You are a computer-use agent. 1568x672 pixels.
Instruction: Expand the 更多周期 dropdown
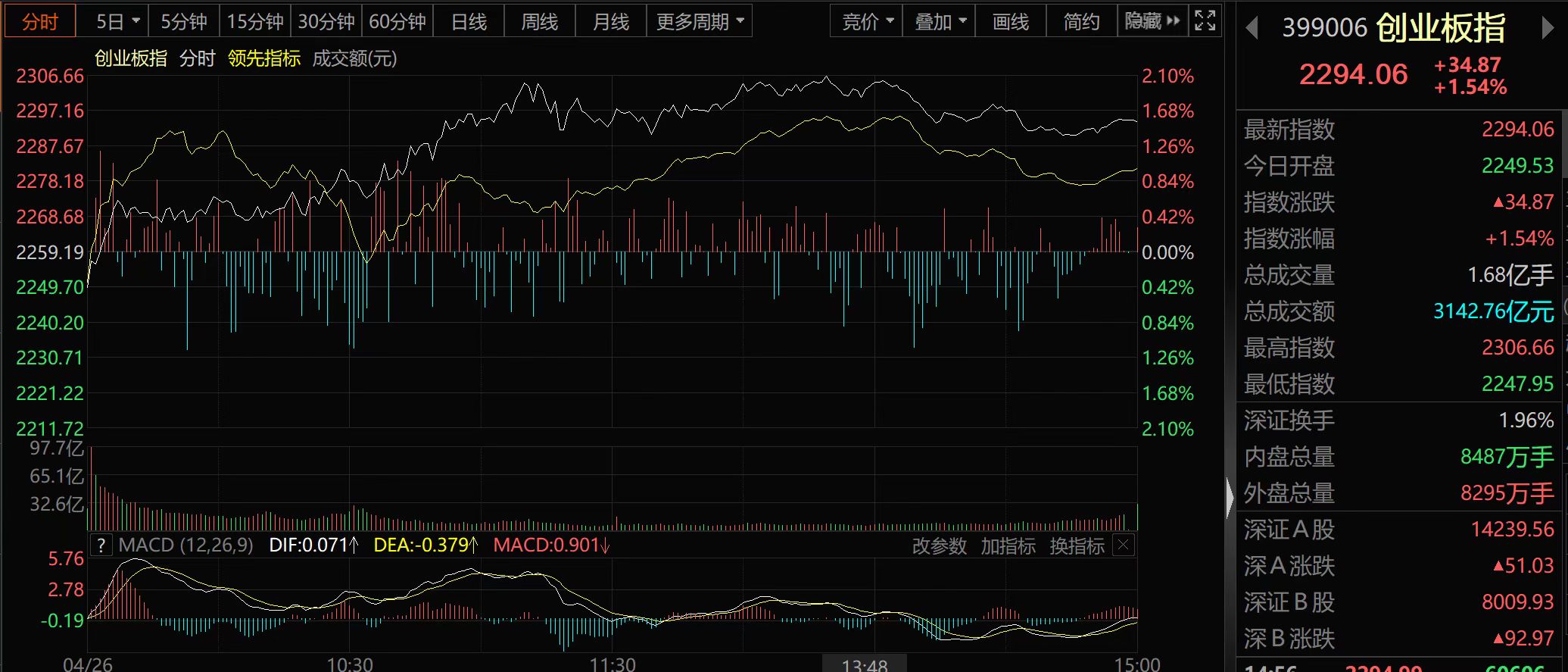pos(699,22)
